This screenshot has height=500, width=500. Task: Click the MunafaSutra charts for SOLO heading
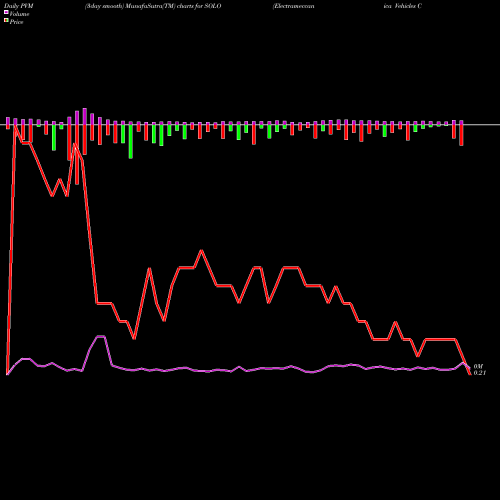[153, 6]
